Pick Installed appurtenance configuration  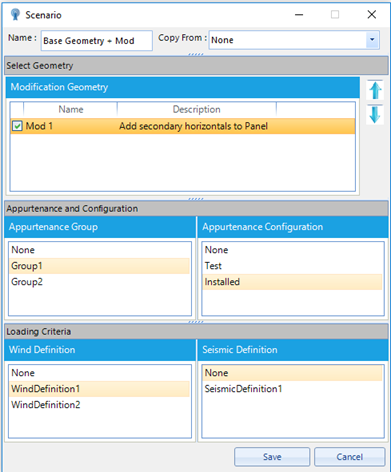(x=292, y=282)
